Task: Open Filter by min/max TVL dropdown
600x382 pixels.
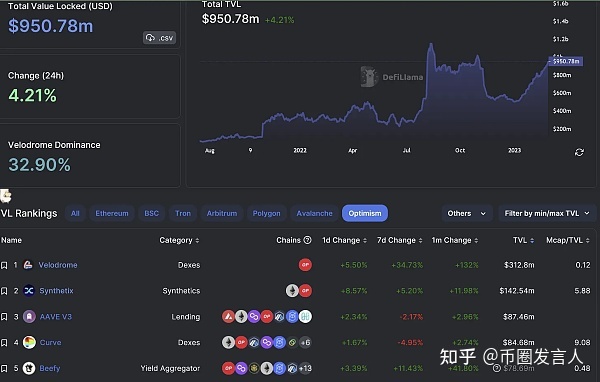Action: 547,213
